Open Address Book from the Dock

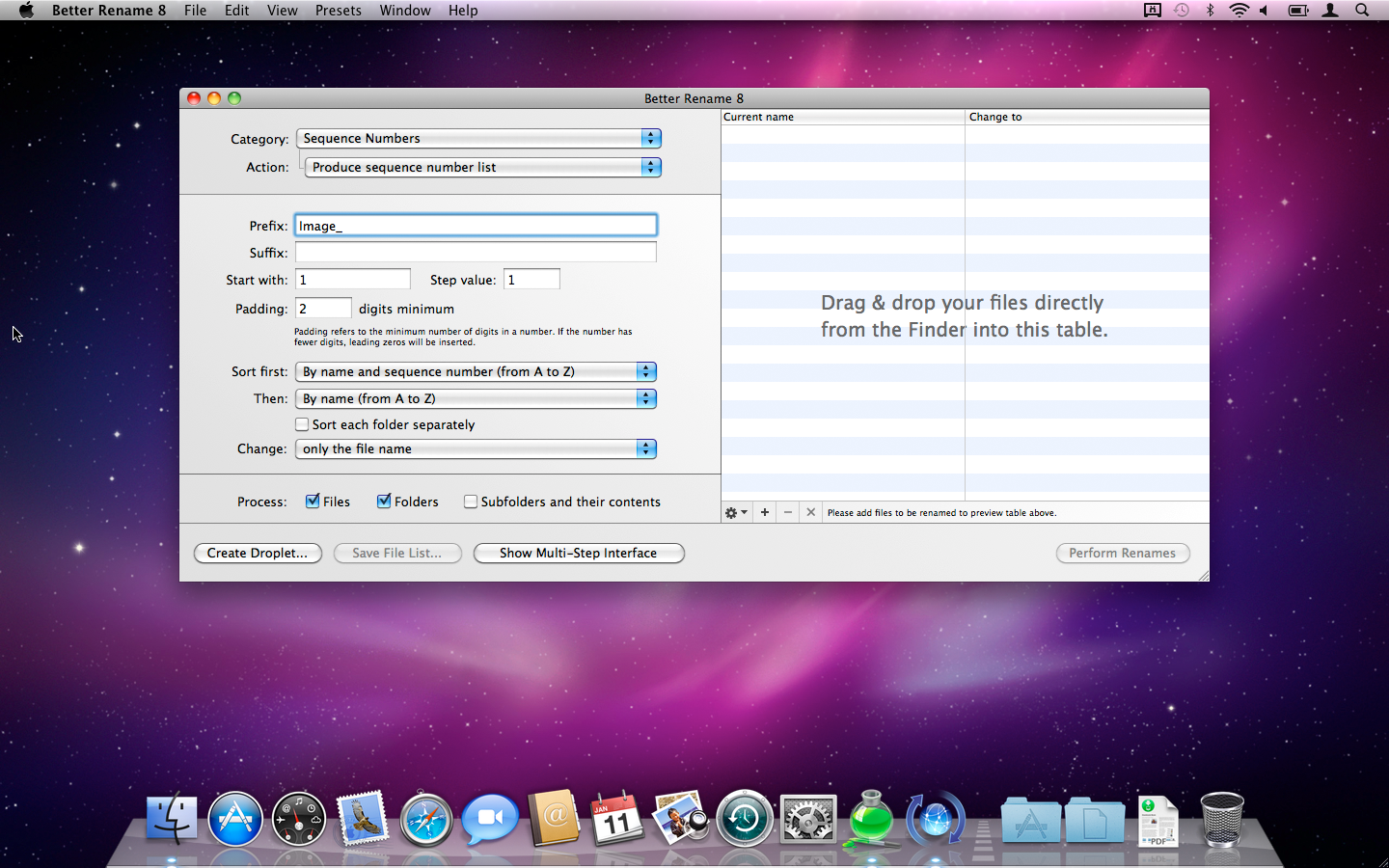coord(554,818)
